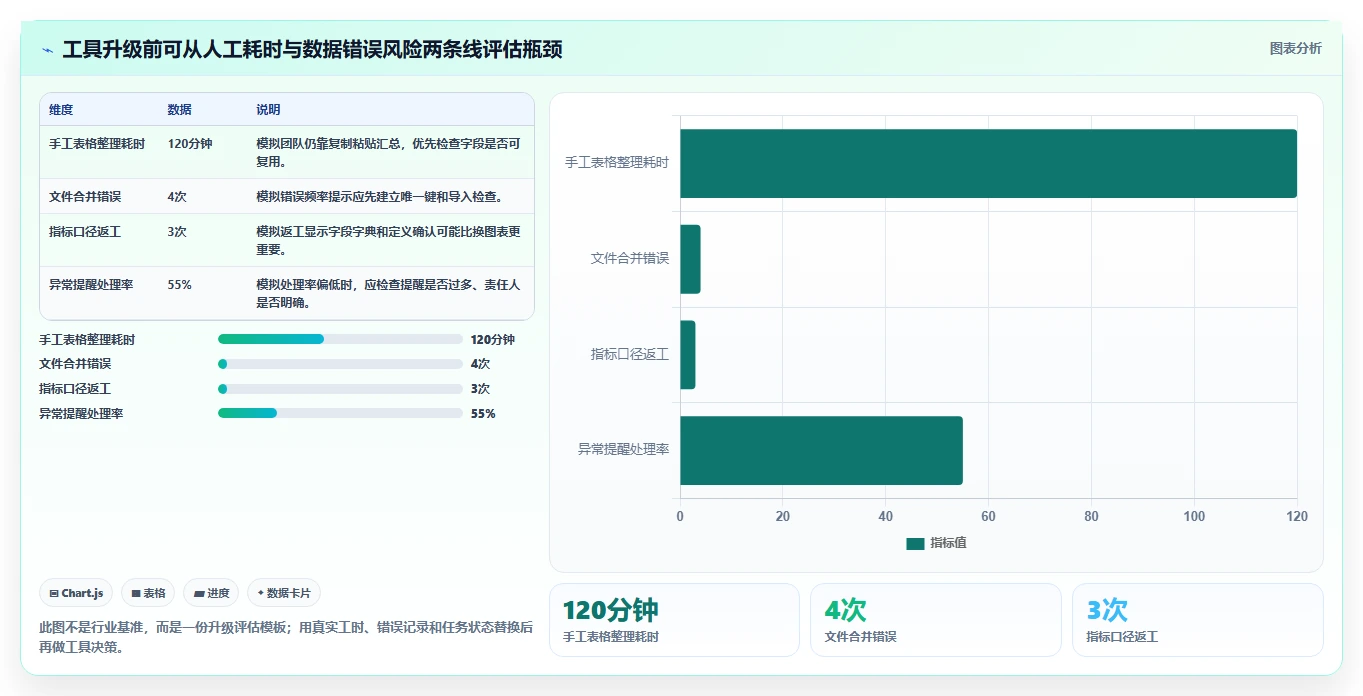The height and width of the screenshot is (696, 1363).
Task: Click the 指标值 legend text
Action: pyautogui.click(x=948, y=544)
